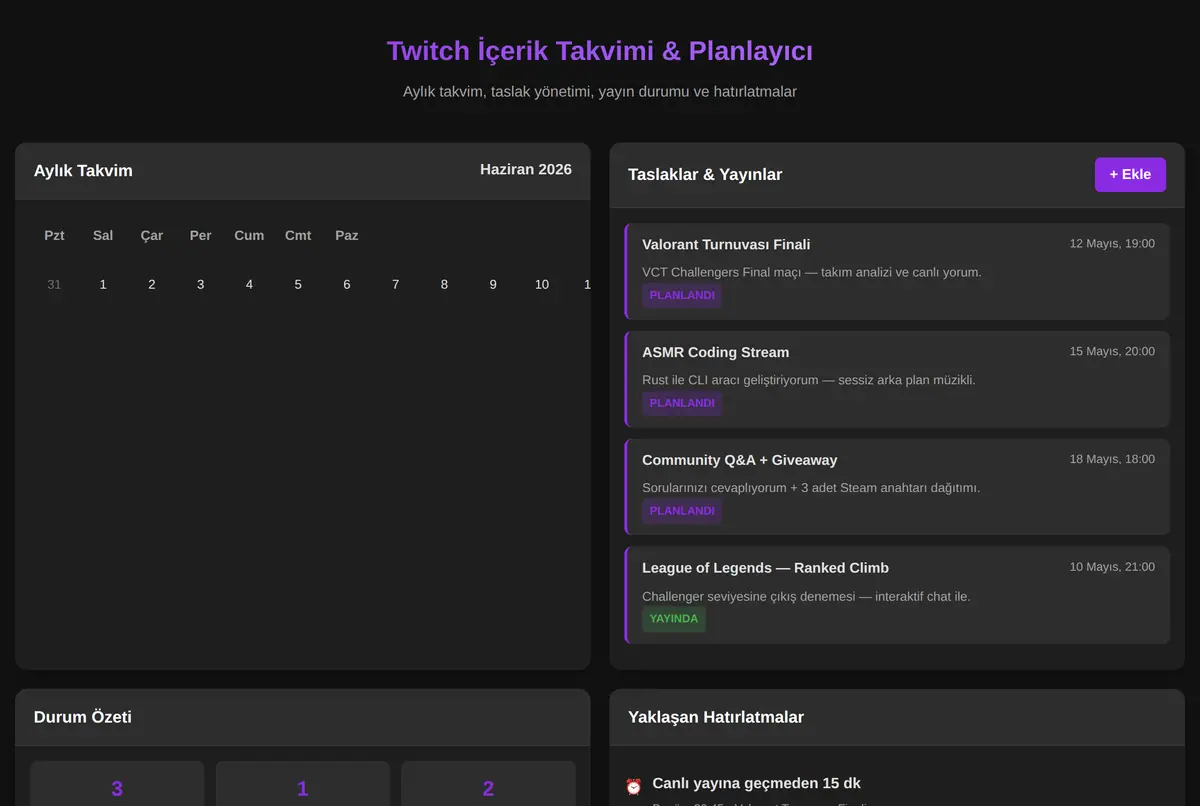Click the Durum Özeti stat card showing 2
Viewport: 1200px width, 806px height.
(x=488, y=784)
